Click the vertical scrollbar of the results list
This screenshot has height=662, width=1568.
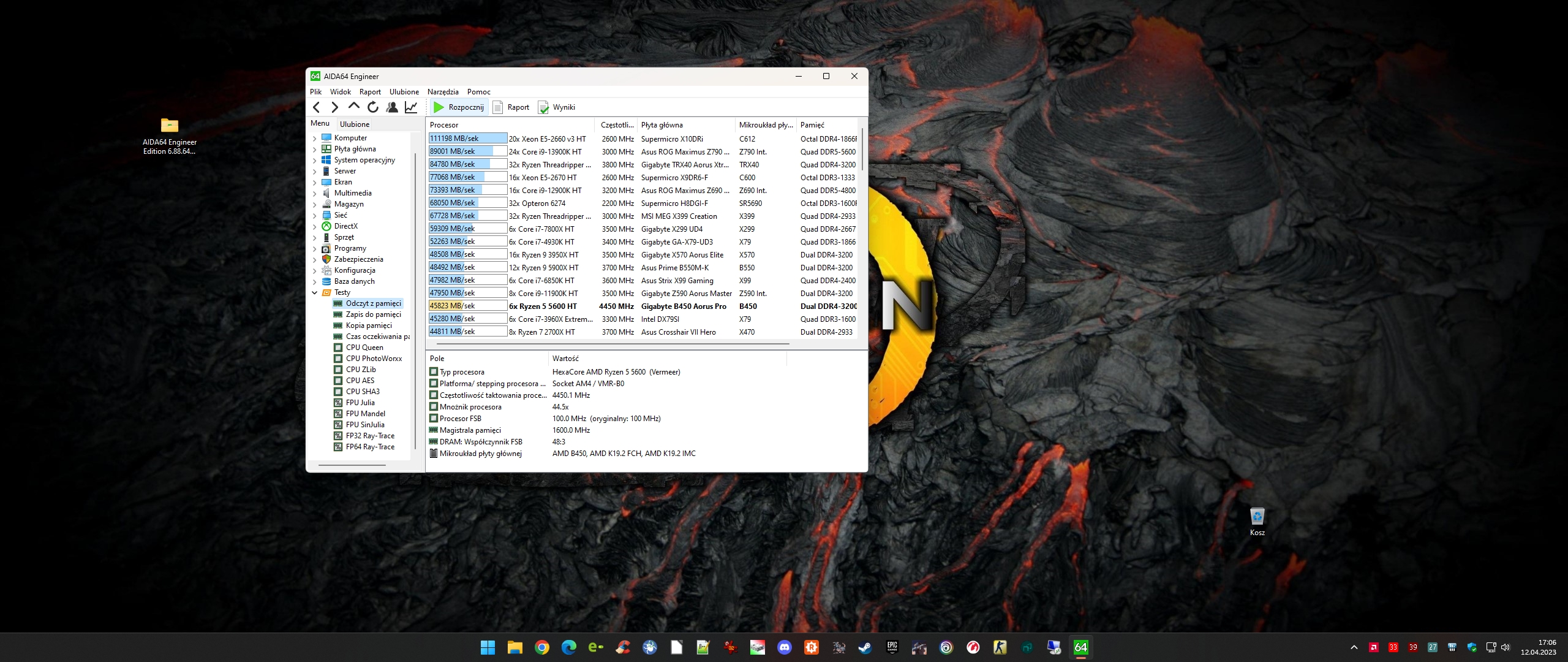[862, 149]
